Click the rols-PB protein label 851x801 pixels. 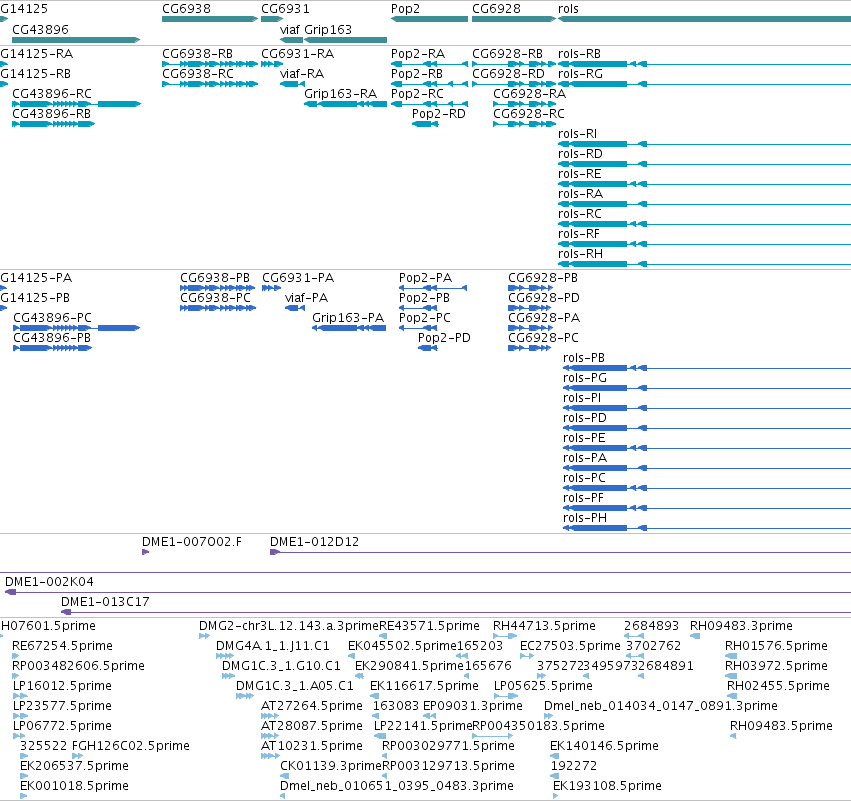[584, 358]
